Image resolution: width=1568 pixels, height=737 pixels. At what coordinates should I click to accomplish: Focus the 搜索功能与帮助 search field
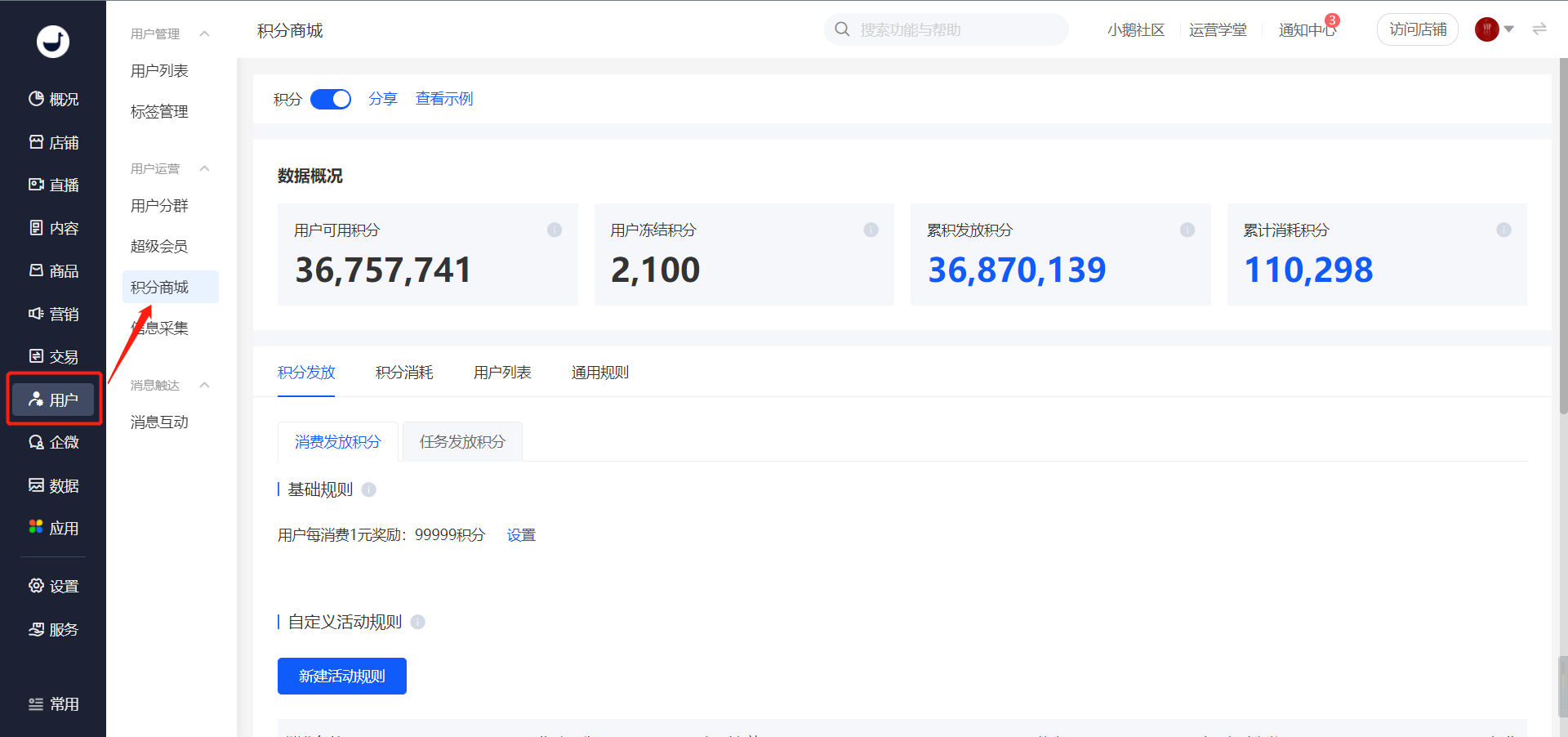point(947,29)
